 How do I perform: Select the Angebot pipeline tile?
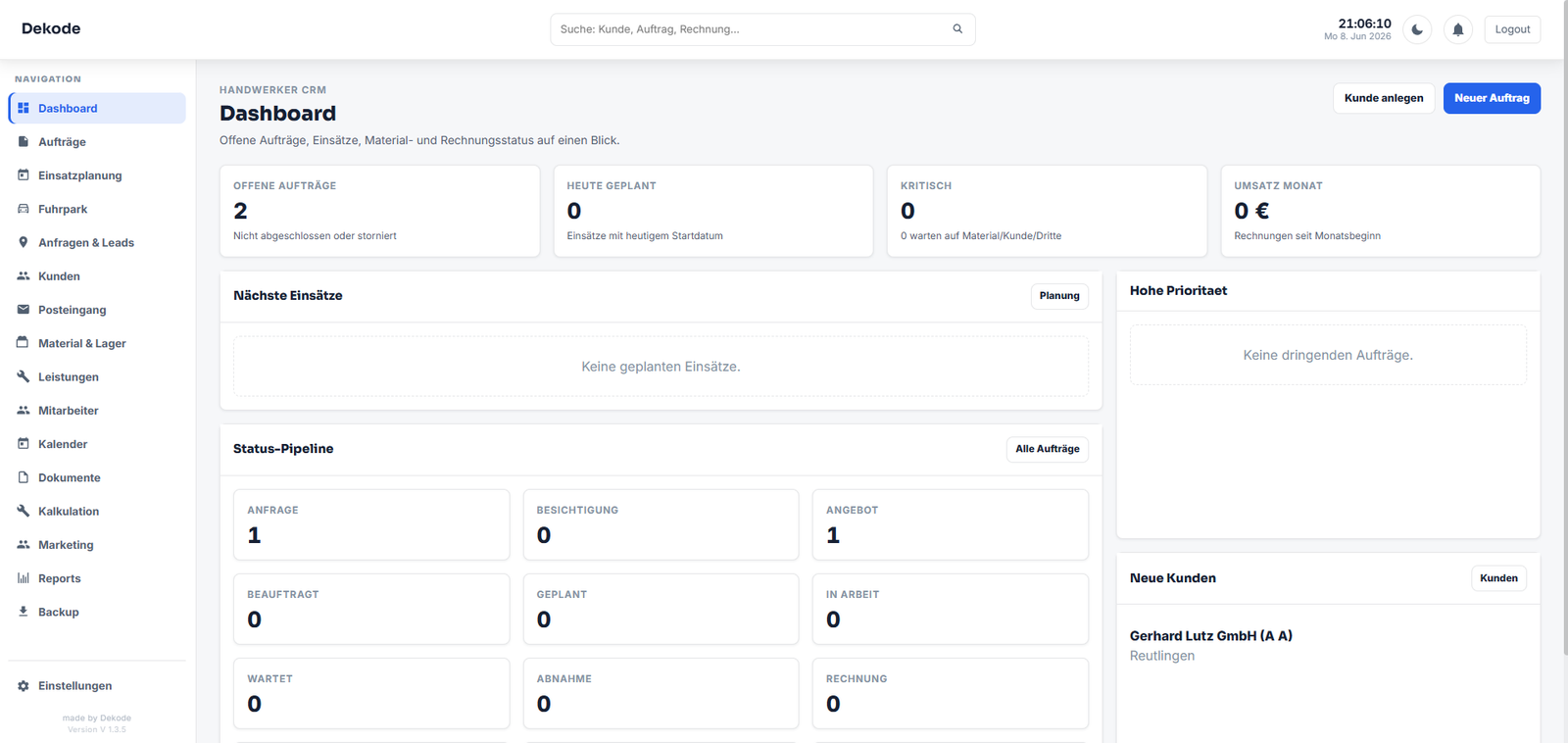pos(951,524)
